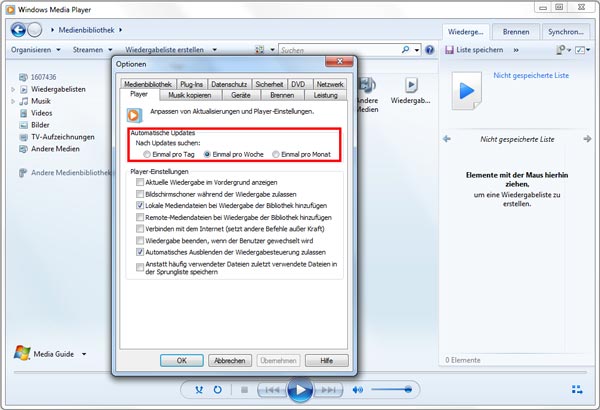The width and height of the screenshot is (600, 410).
Task: Click the clear list pane icon
Action: (561, 50)
